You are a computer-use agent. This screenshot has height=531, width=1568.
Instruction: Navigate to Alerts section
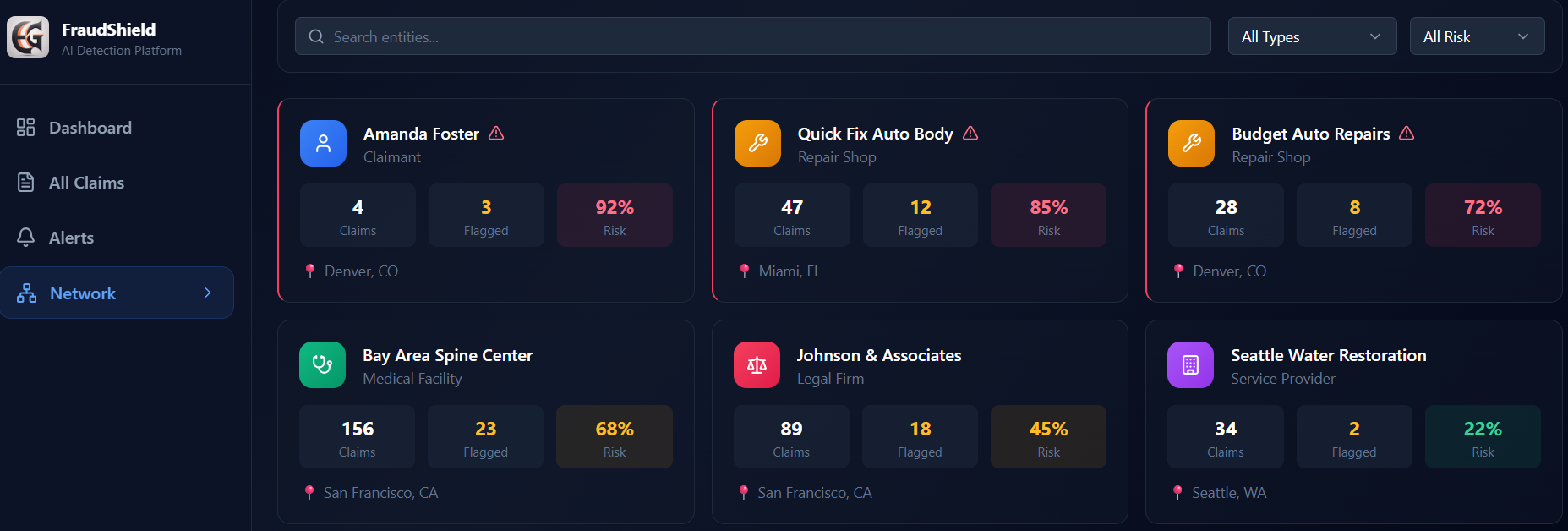click(x=71, y=238)
